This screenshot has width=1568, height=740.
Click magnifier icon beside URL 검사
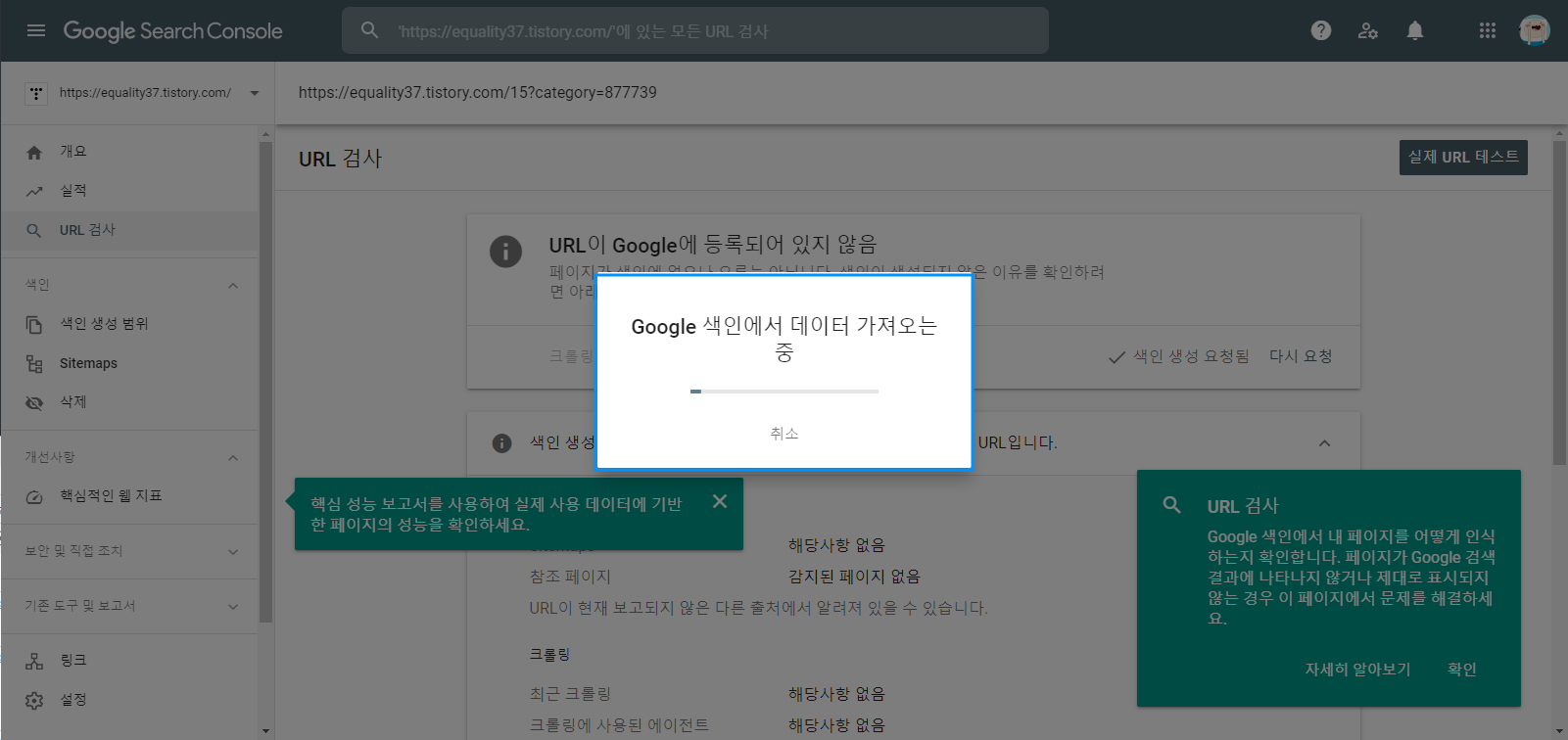click(x=34, y=231)
